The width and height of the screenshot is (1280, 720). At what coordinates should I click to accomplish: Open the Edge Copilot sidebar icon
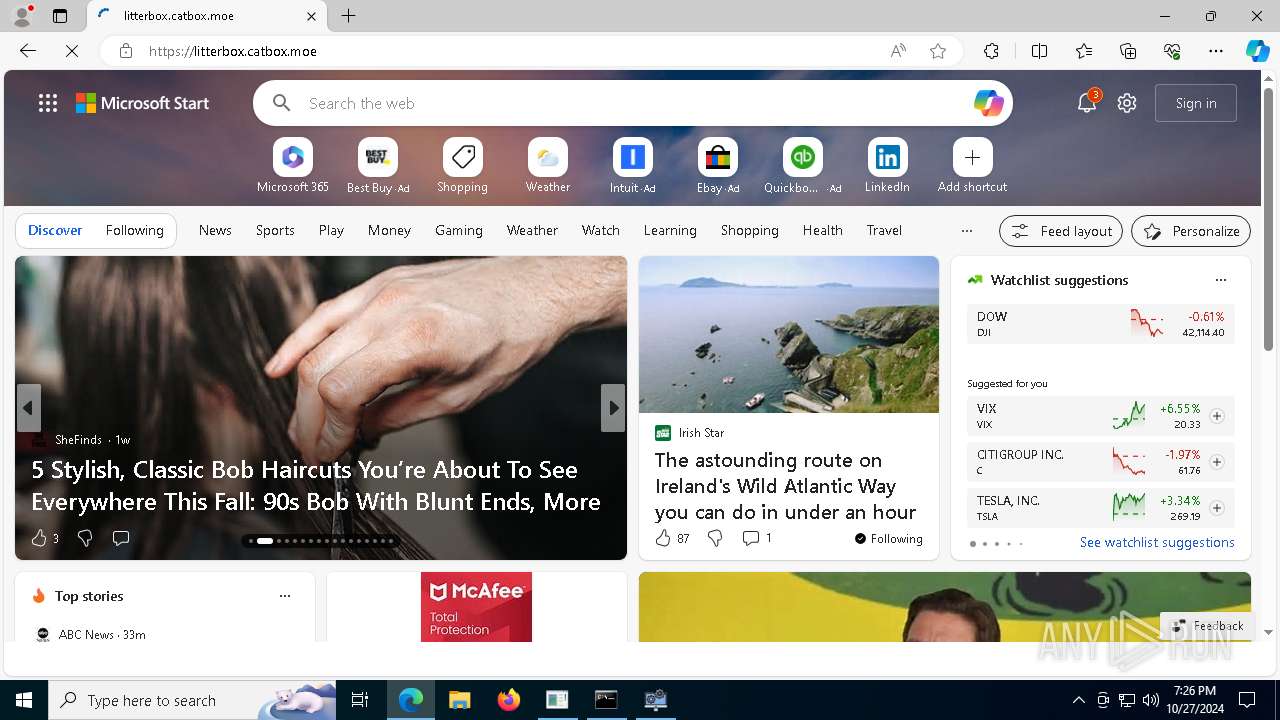(x=1257, y=51)
